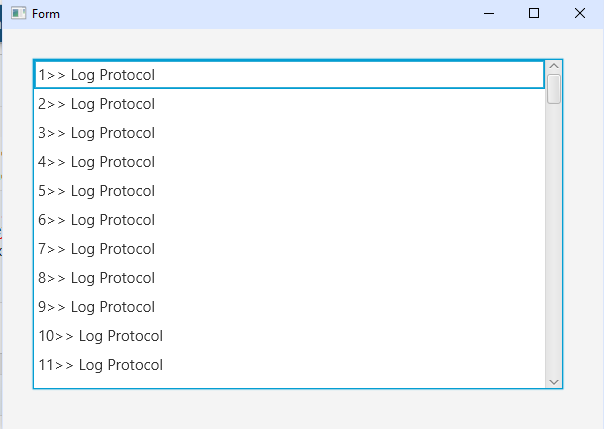Maximize the Form window

534,13
